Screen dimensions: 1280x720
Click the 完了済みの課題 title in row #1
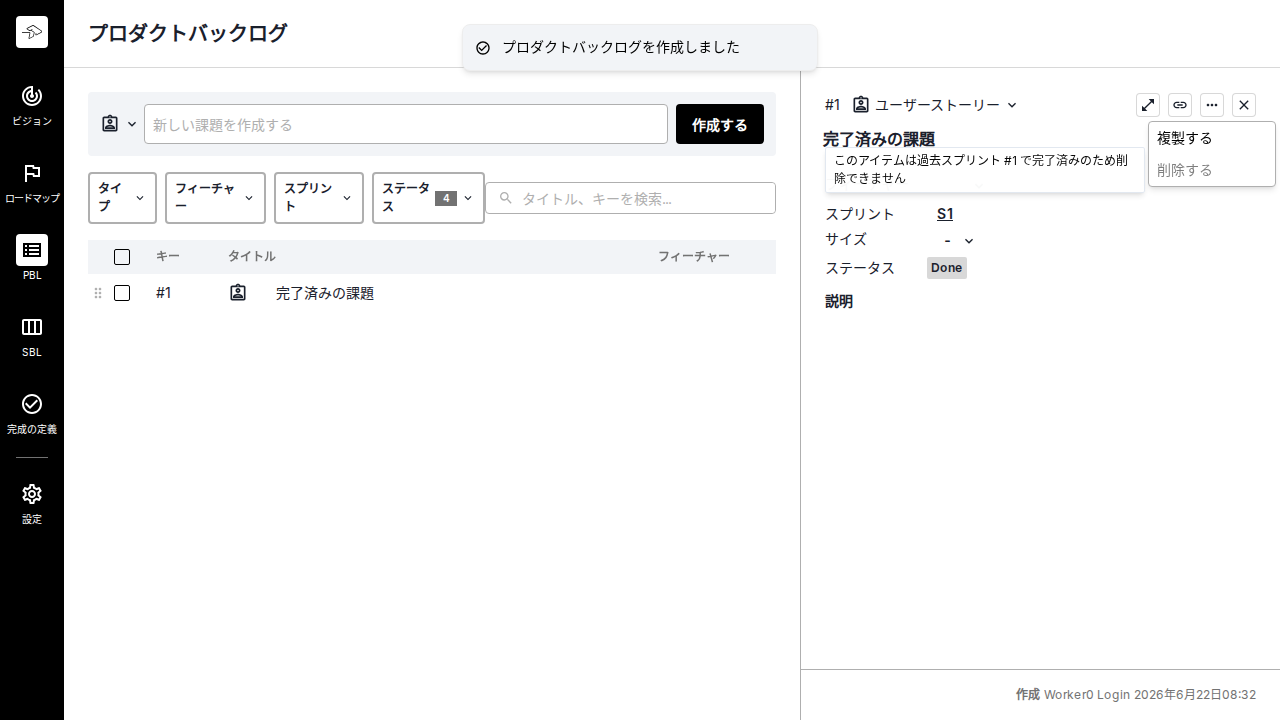coord(325,293)
